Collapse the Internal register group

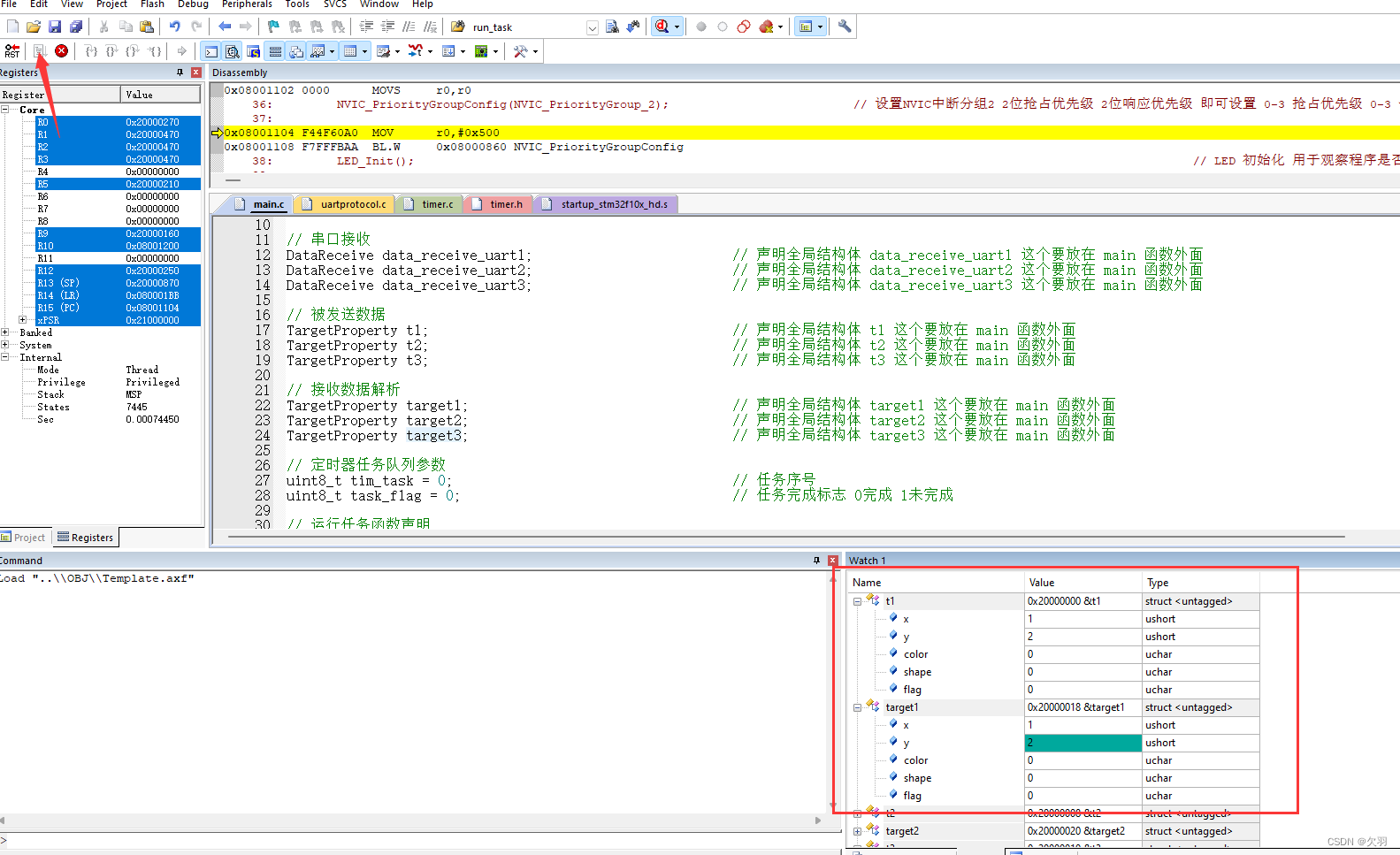point(5,357)
